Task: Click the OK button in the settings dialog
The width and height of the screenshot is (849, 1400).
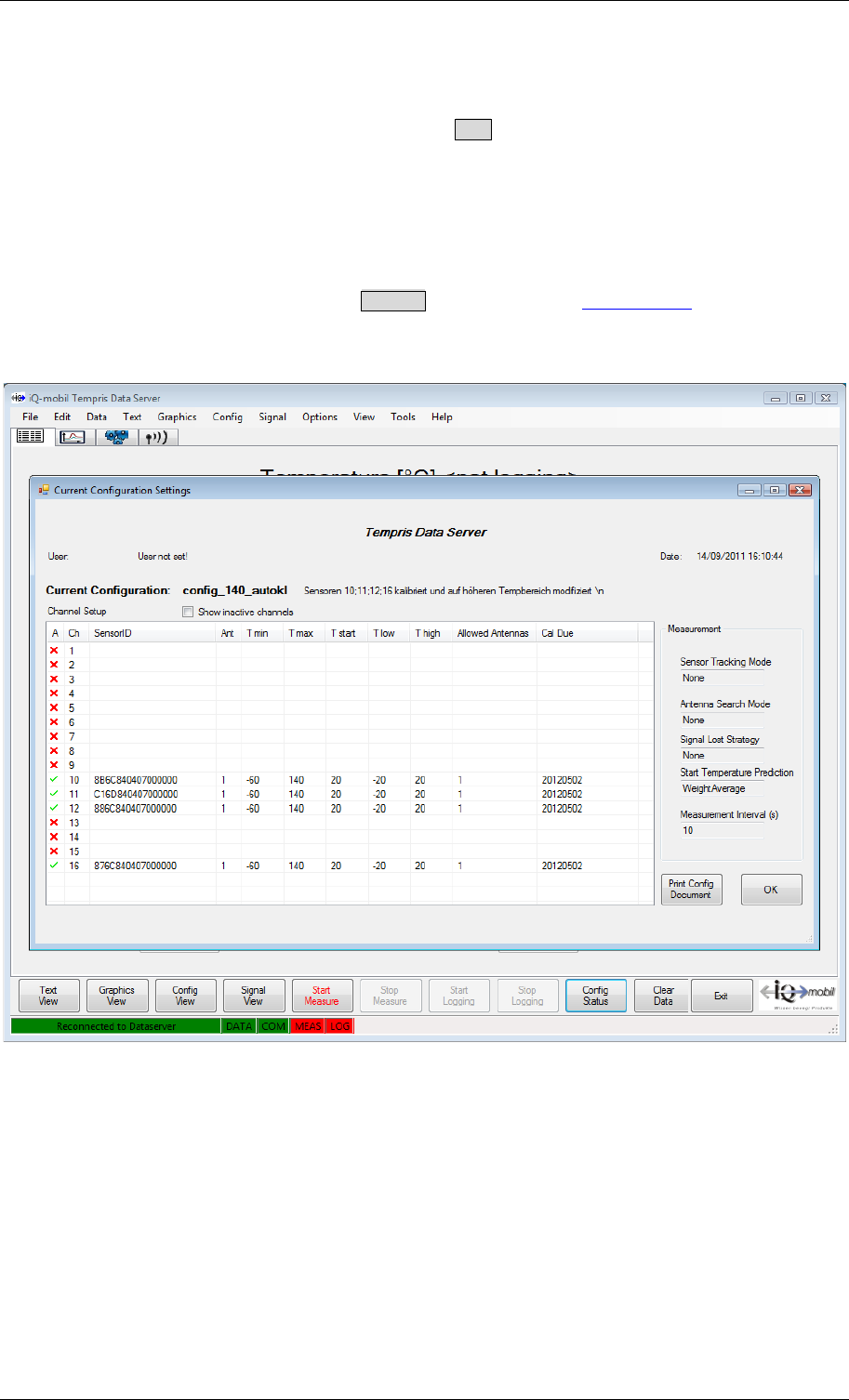Action: click(x=771, y=890)
